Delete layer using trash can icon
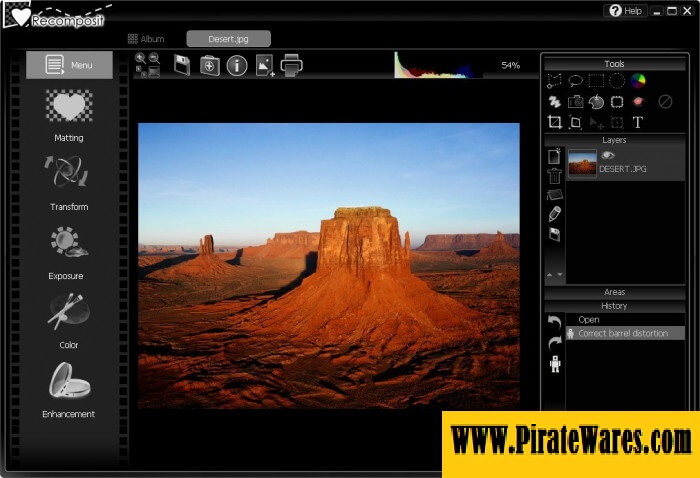The image size is (700, 478). pyautogui.click(x=554, y=175)
